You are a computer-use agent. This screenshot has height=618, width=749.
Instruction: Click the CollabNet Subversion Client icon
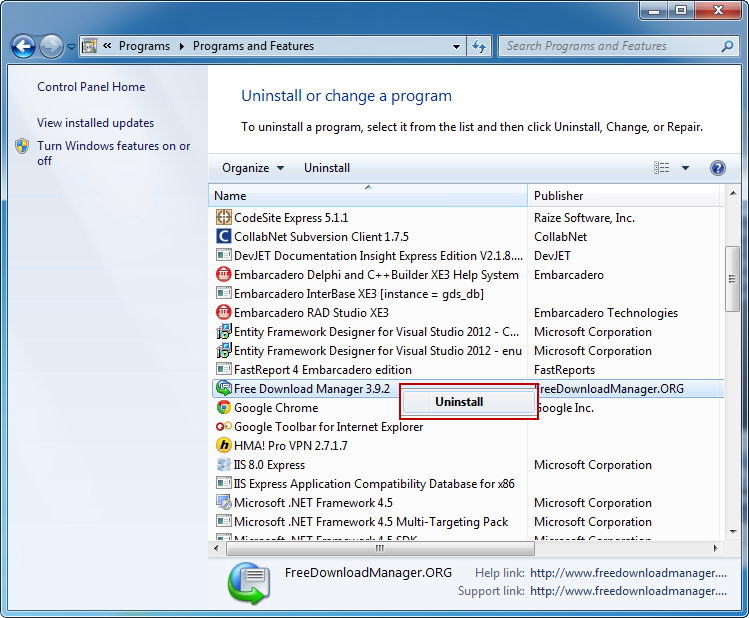(223, 236)
